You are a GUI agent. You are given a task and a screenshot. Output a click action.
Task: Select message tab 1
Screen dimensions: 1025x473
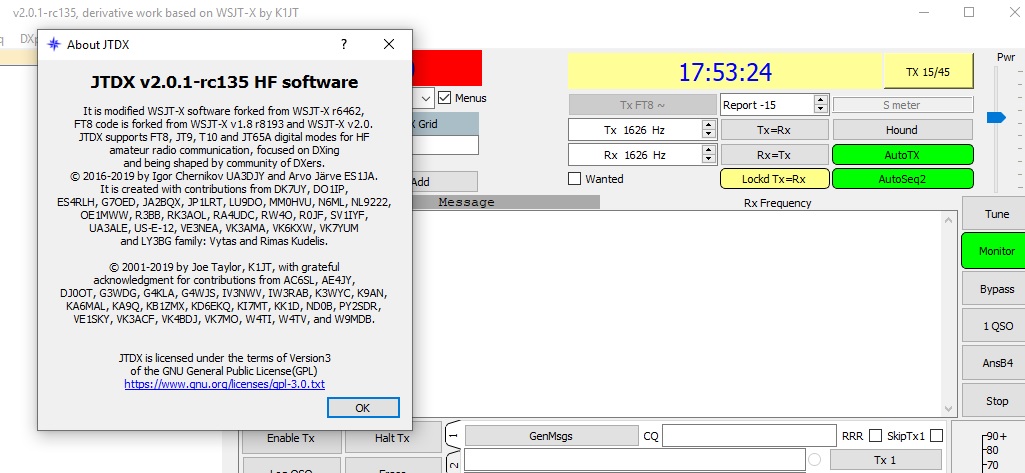[x=454, y=435]
